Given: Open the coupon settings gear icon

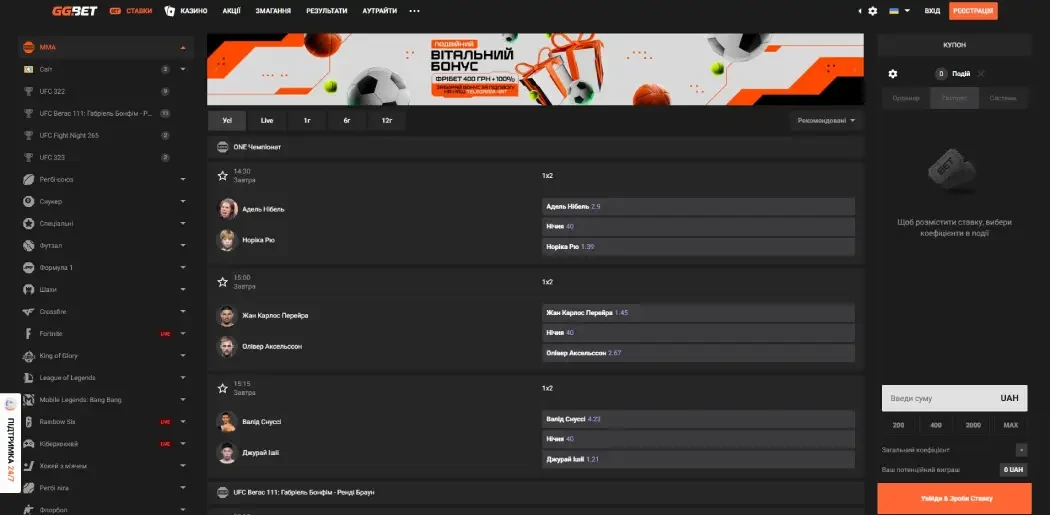Looking at the screenshot, I should click(x=893, y=74).
